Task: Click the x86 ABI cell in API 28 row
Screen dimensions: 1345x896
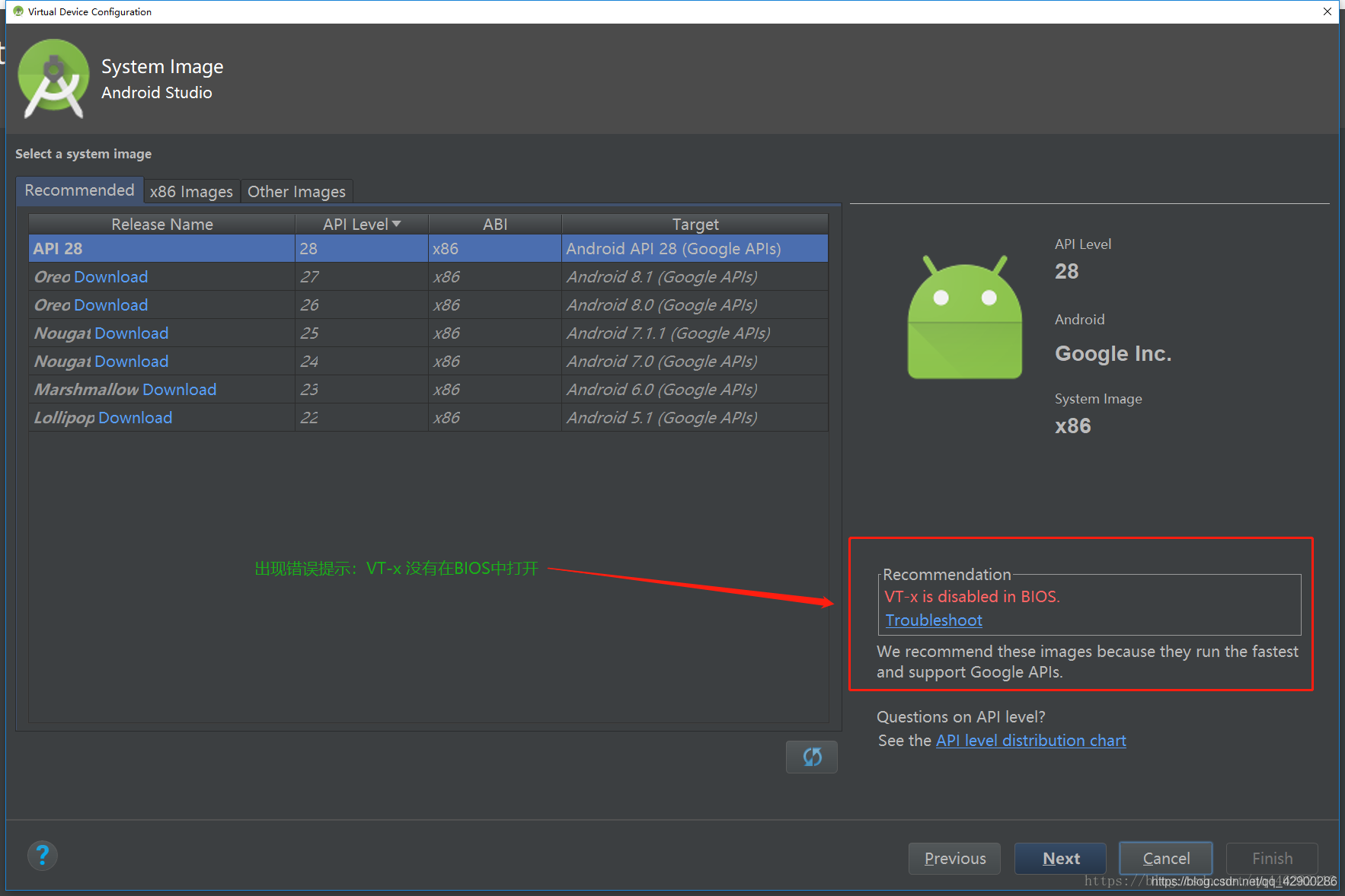Action: [495, 249]
